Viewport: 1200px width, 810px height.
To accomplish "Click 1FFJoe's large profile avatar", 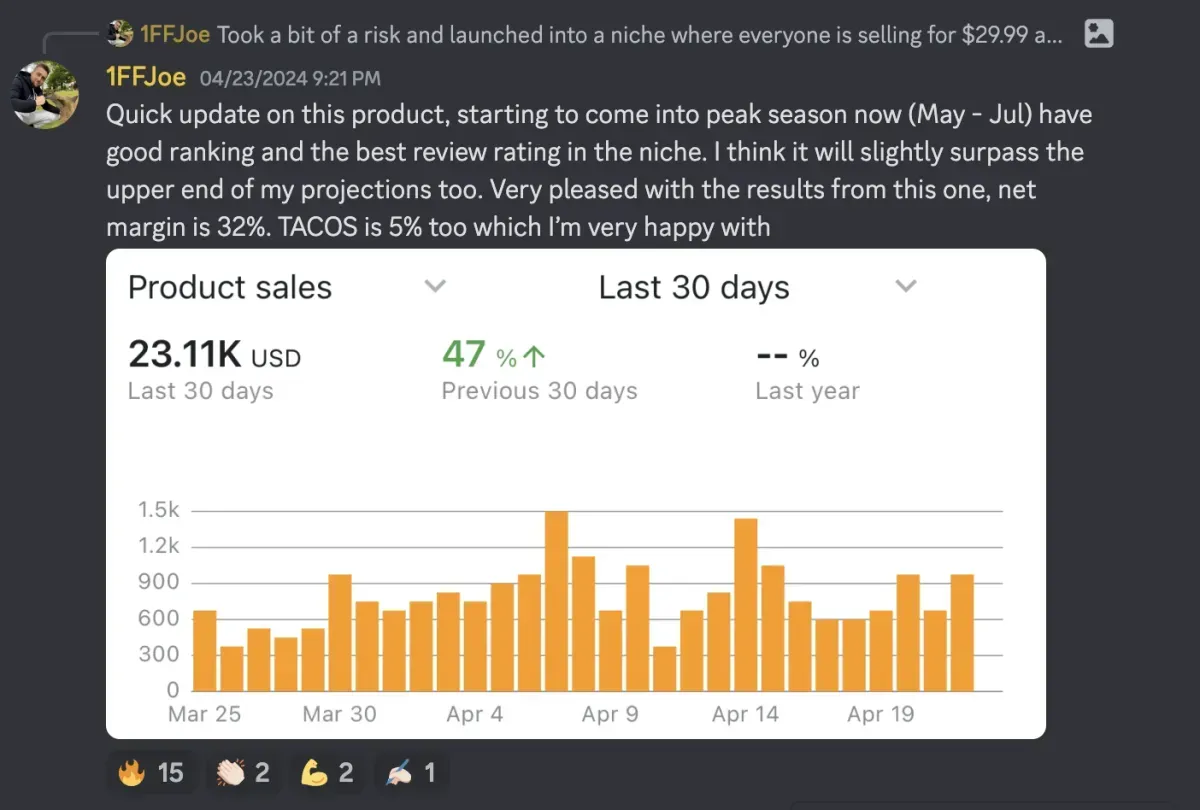I will pos(45,95).
